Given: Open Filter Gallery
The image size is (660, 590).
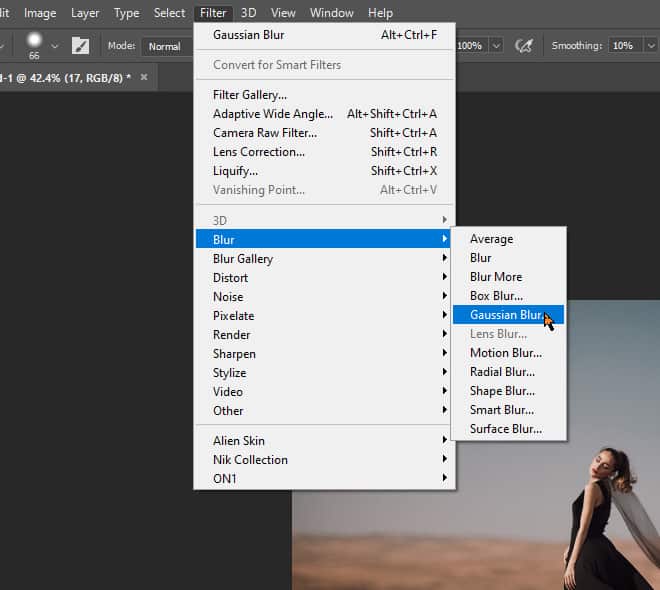Looking at the screenshot, I should (325, 95).
